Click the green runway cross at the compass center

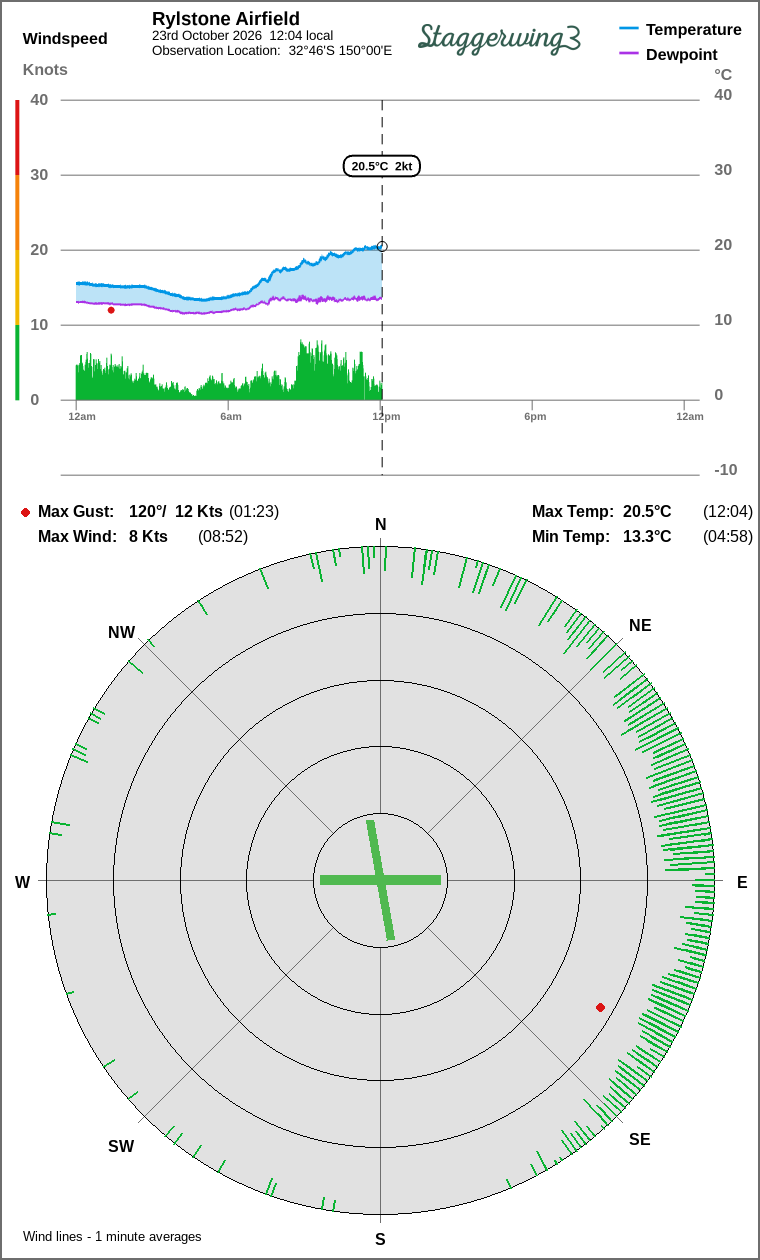[x=380, y=880]
